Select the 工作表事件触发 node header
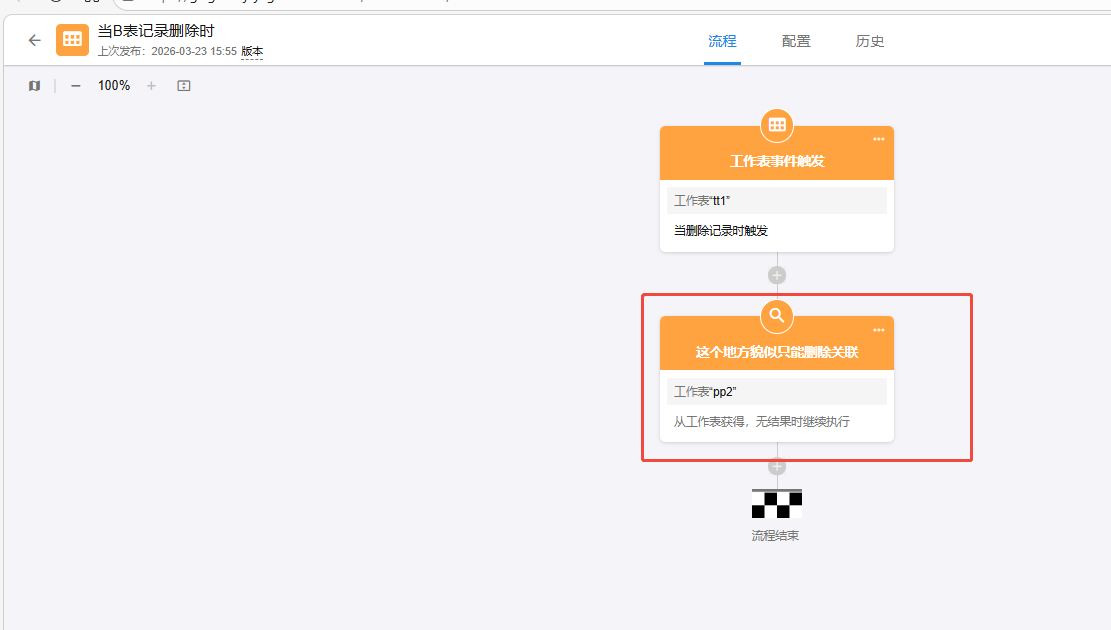This screenshot has width=1111, height=630. (777, 153)
